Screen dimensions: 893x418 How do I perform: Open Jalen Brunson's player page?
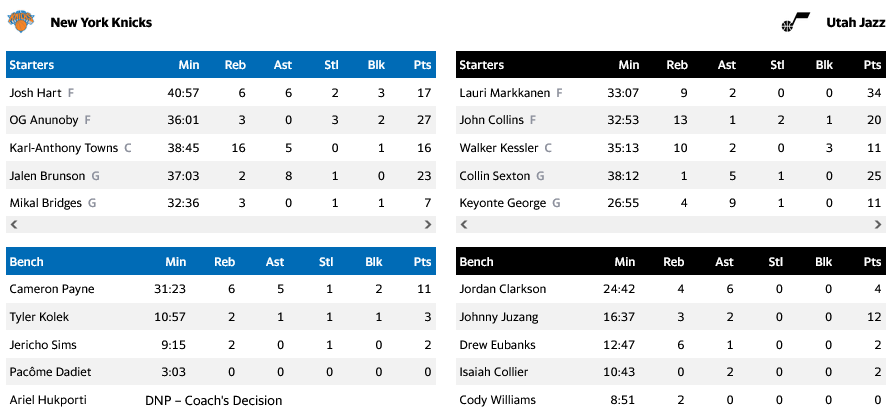tap(47, 176)
